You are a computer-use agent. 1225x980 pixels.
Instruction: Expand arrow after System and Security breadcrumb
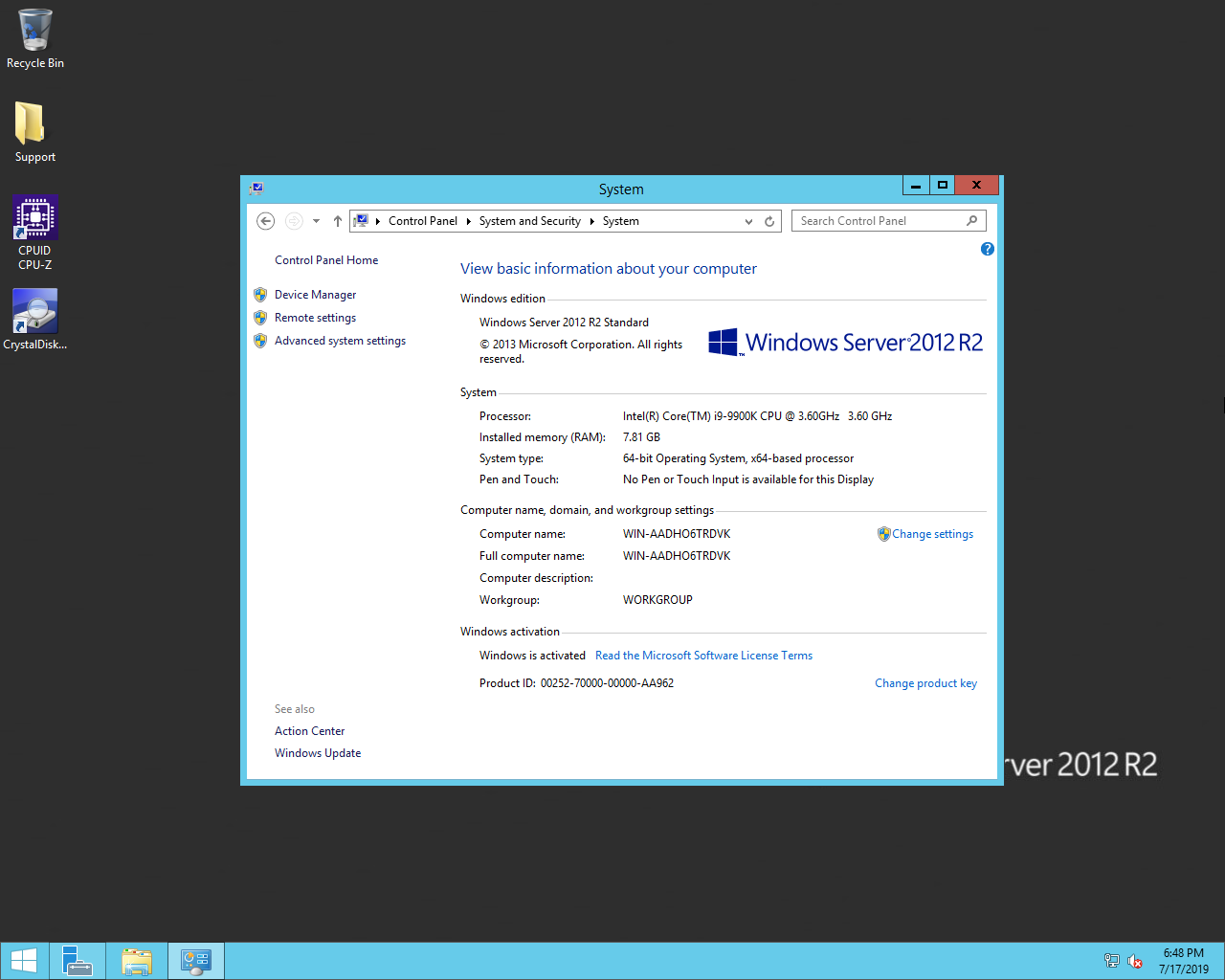tap(592, 221)
